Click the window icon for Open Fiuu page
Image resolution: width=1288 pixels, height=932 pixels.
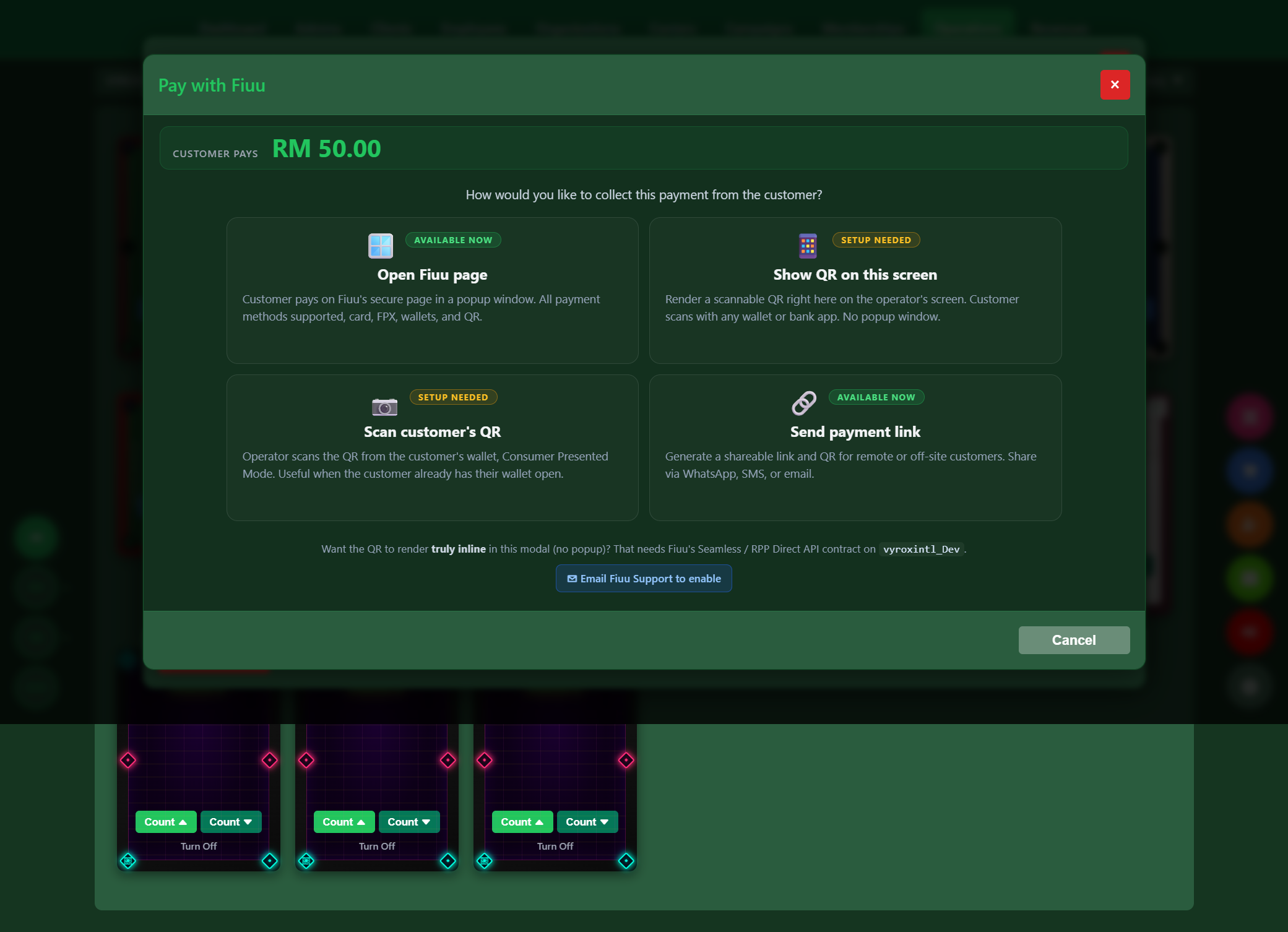point(381,246)
